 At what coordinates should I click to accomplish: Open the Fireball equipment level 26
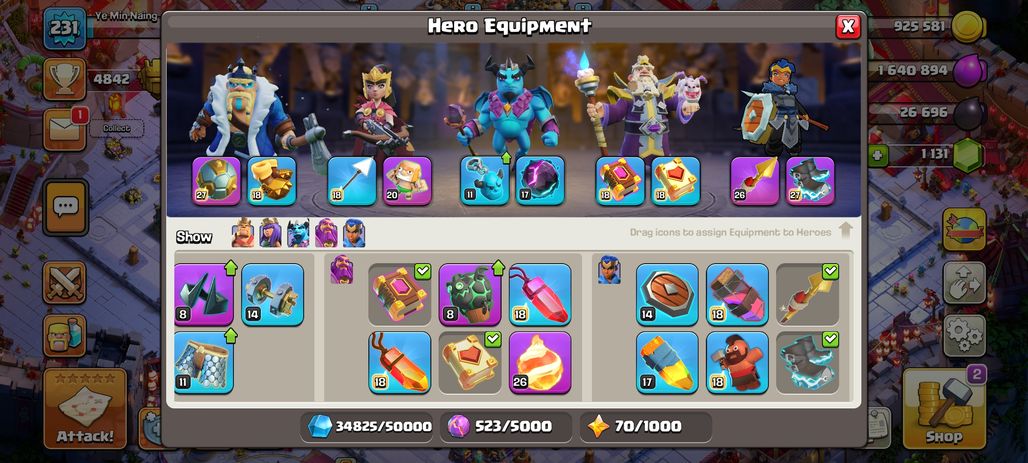[x=540, y=362]
